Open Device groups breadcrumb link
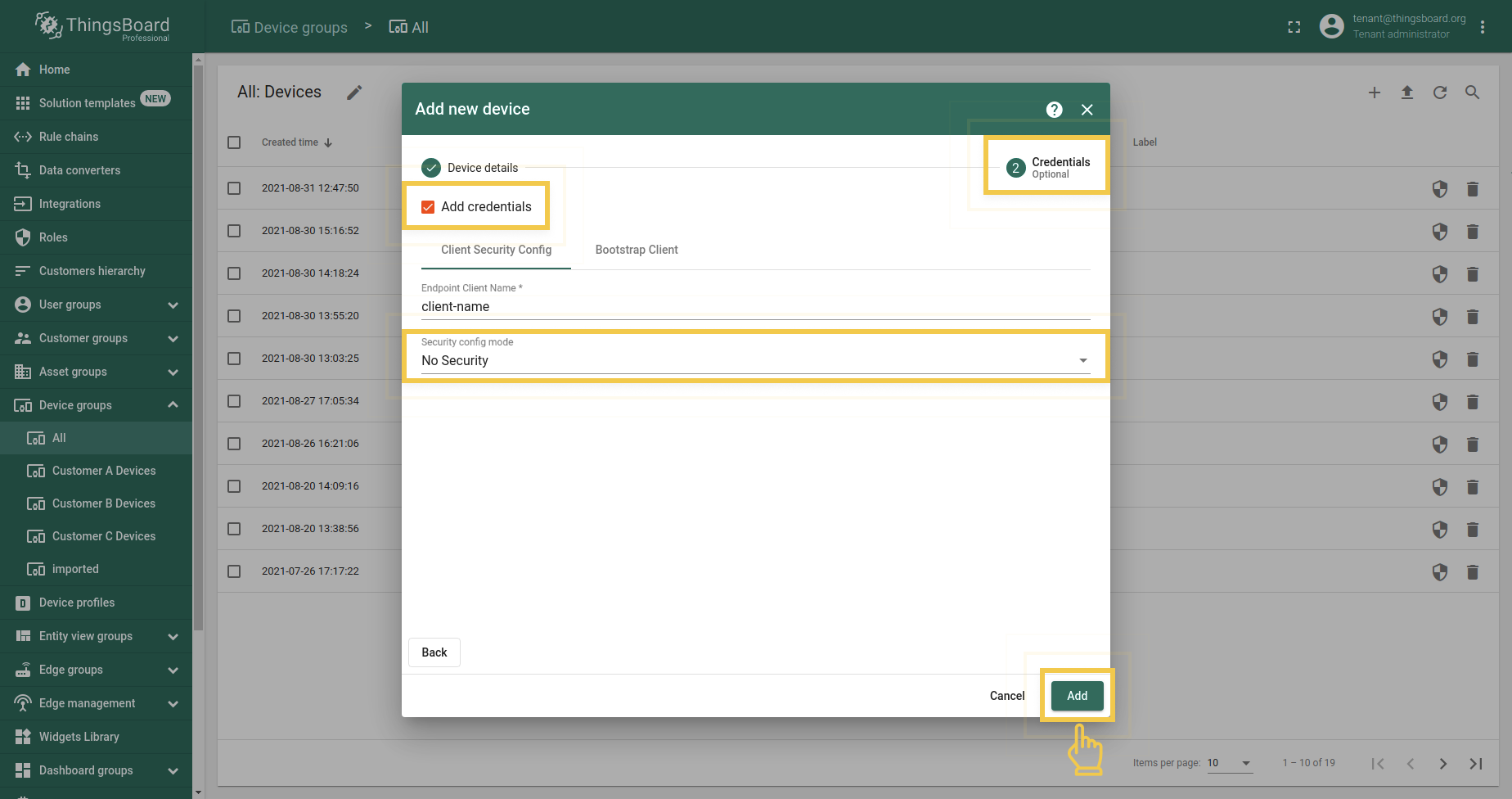1512x799 pixels. [x=290, y=27]
